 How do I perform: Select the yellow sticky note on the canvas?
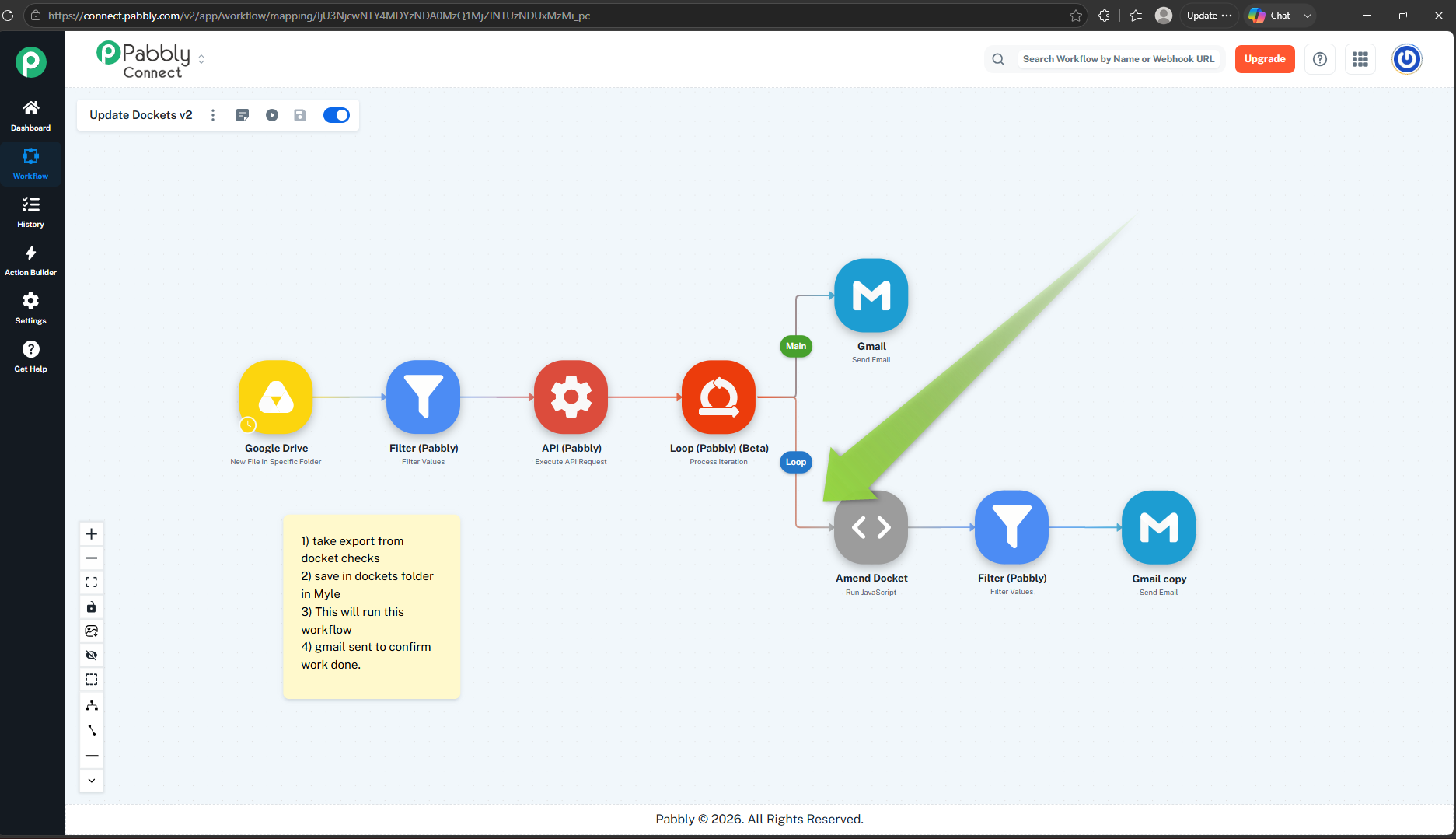point(372,607)
